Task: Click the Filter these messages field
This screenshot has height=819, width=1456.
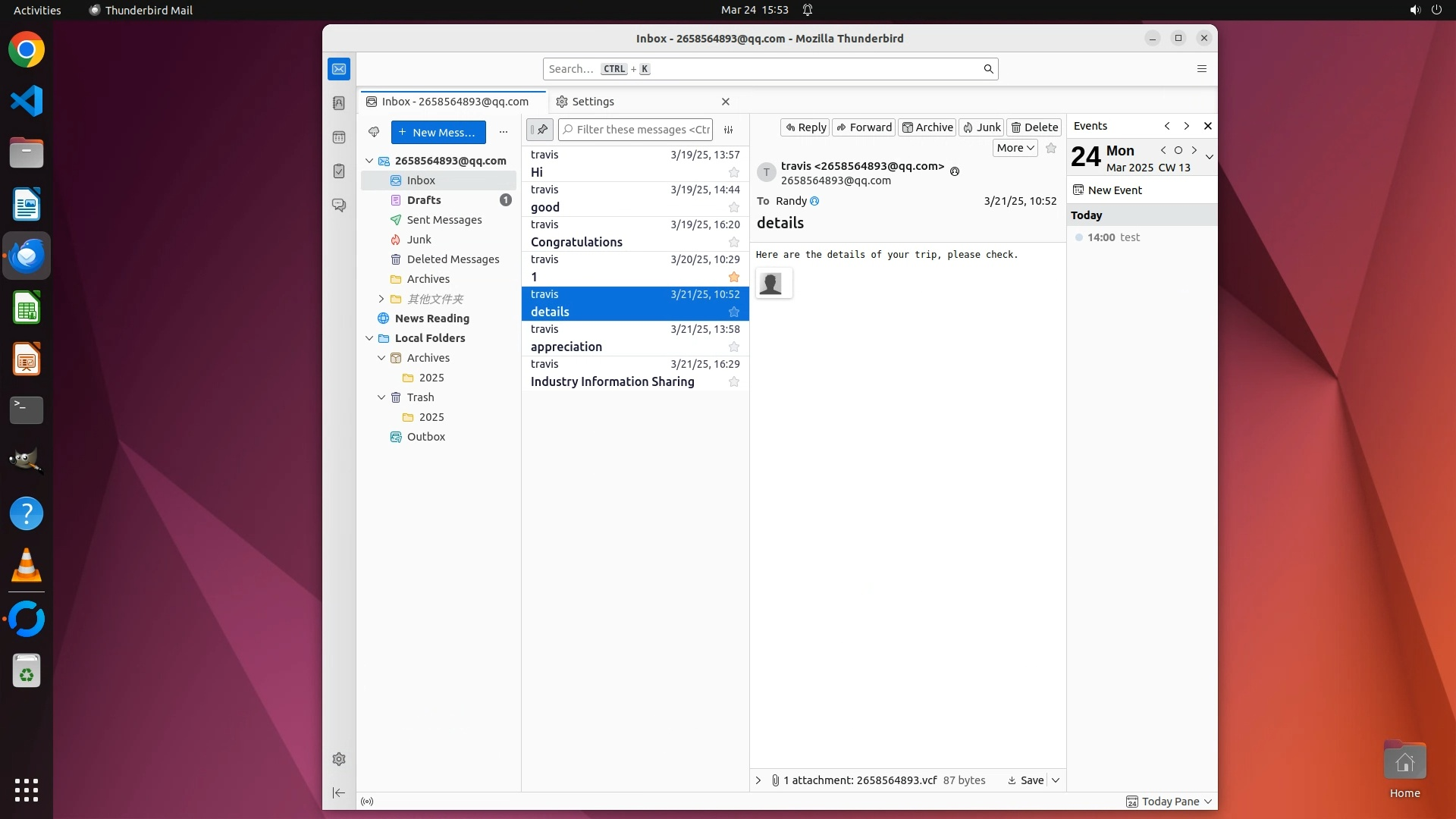Action: (x=642, y=130)
